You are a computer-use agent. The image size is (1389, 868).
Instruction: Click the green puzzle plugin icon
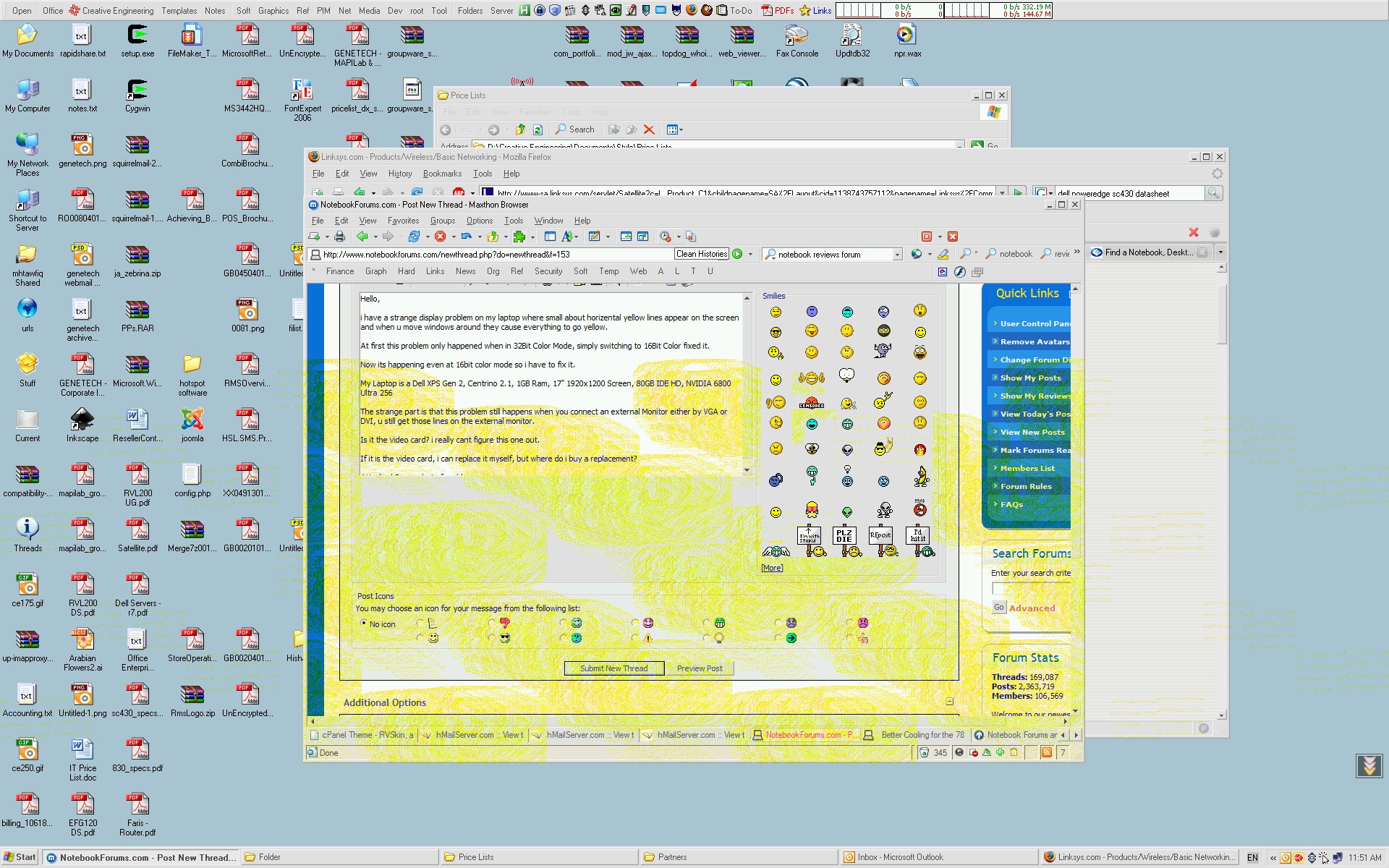[x=519, y=237]
